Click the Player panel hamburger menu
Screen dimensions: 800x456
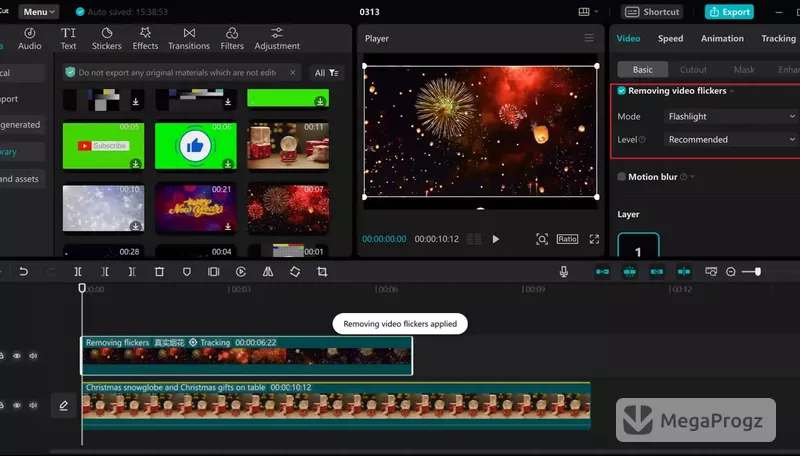pyautogui.click(x=589, y=38)
